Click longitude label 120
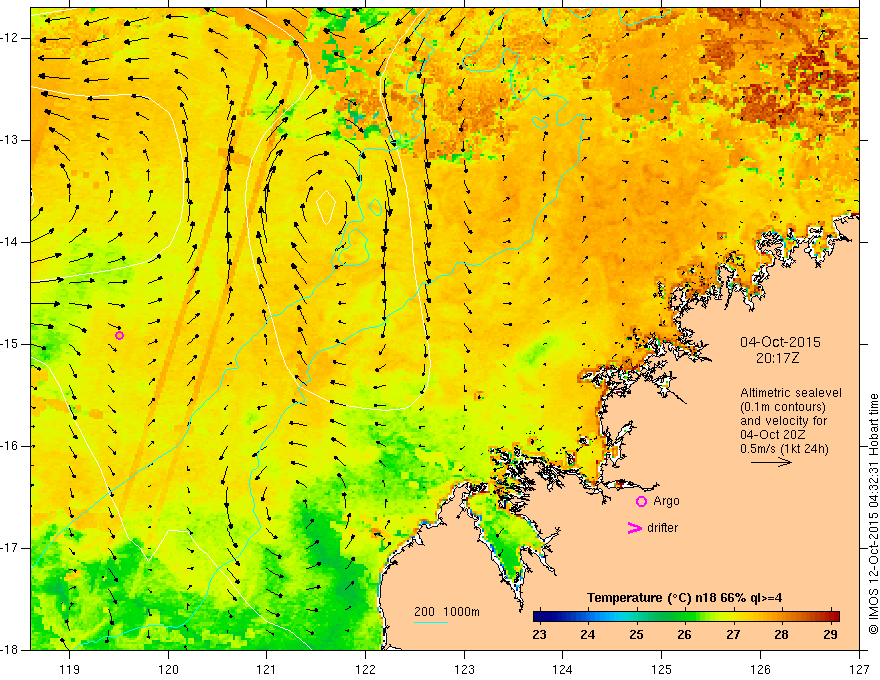This screenshot has width=880, height=680. [168, 670]
